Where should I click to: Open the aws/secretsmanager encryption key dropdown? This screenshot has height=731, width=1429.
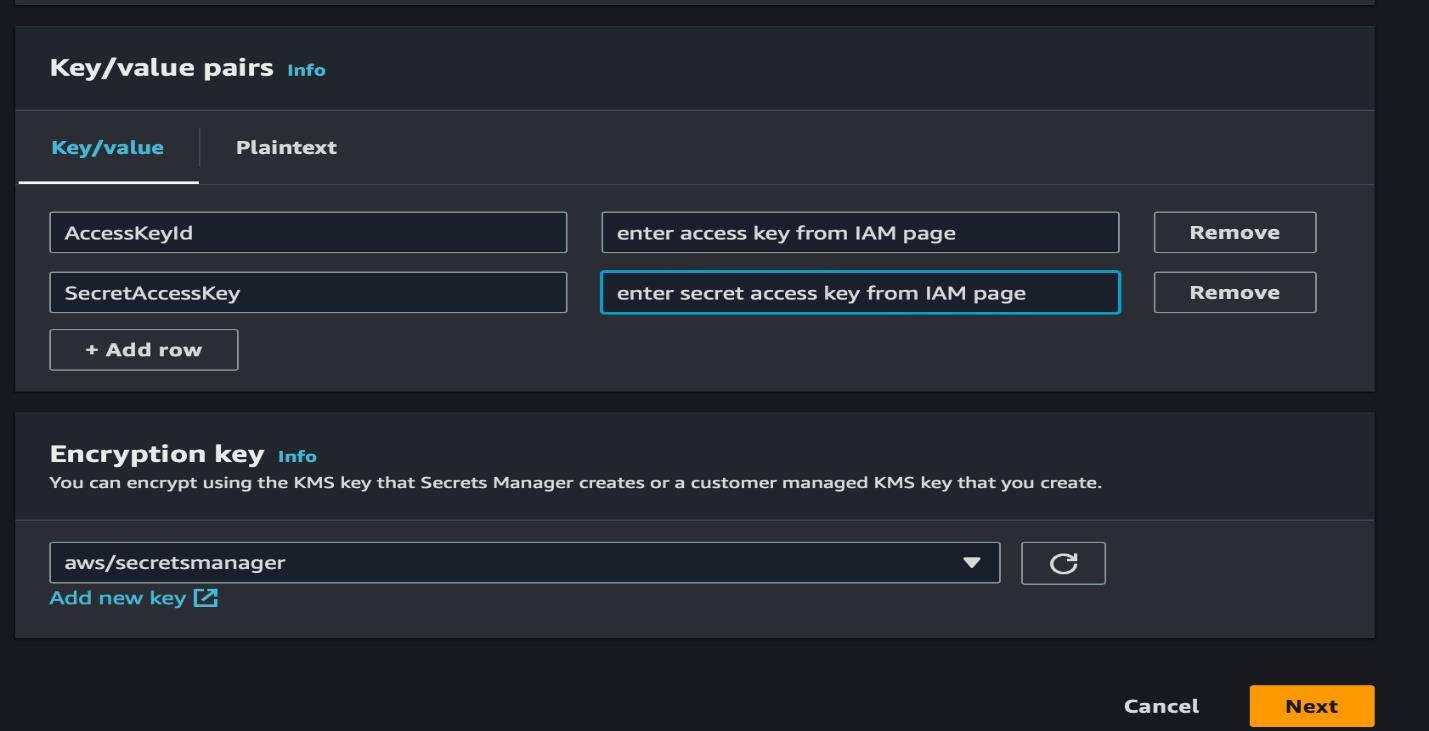point(525,562)
